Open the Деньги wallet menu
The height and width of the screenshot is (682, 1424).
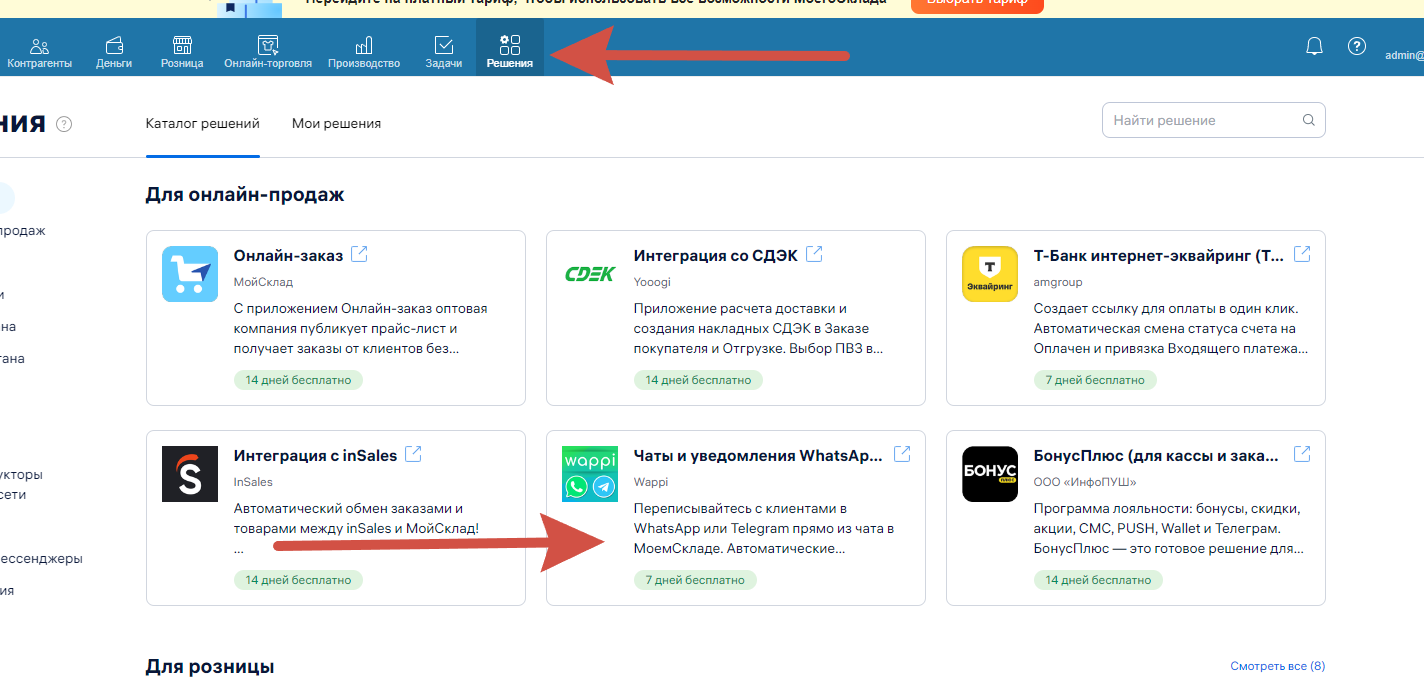tap(114, 53)
